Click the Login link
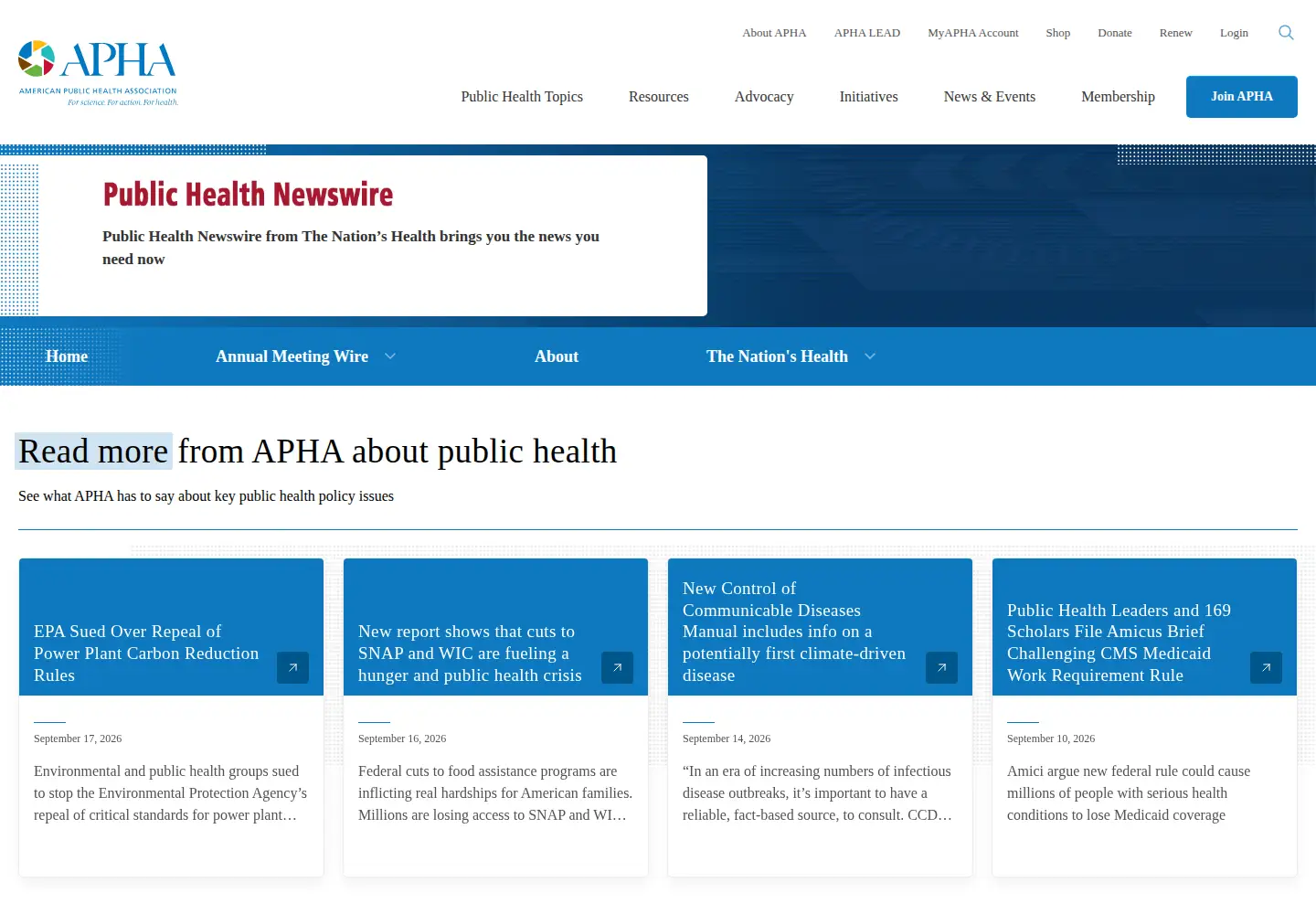The width and height of the screenshot is (1316, 914). pos(1234,33)
